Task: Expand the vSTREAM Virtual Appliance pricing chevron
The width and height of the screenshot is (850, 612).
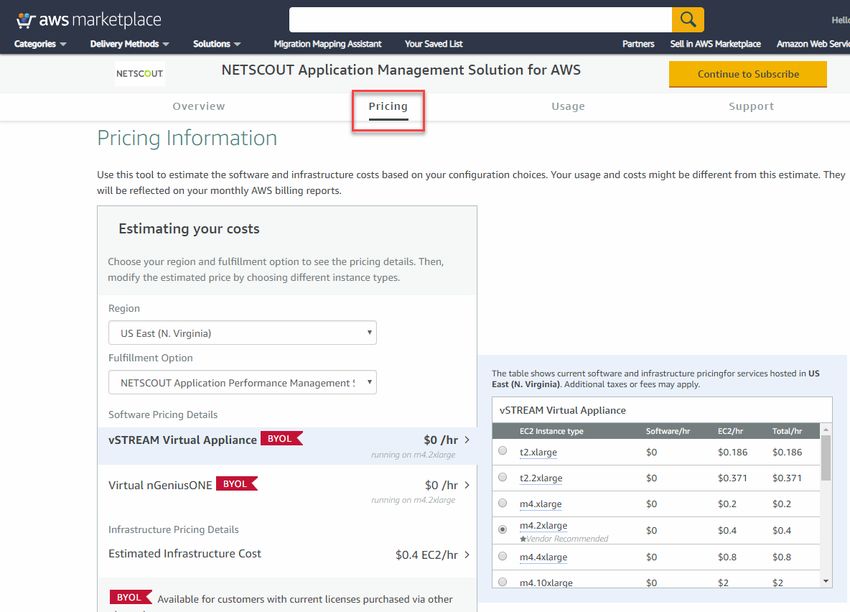Action: pos(467,440)
